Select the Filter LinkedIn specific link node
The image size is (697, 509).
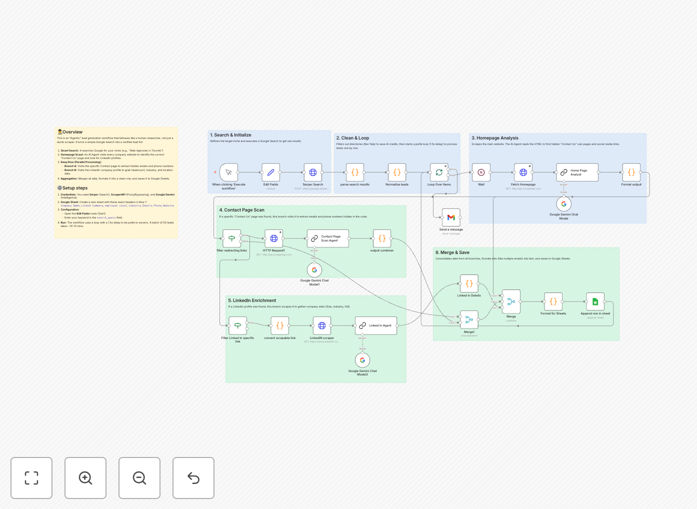[x=238, y=326]
